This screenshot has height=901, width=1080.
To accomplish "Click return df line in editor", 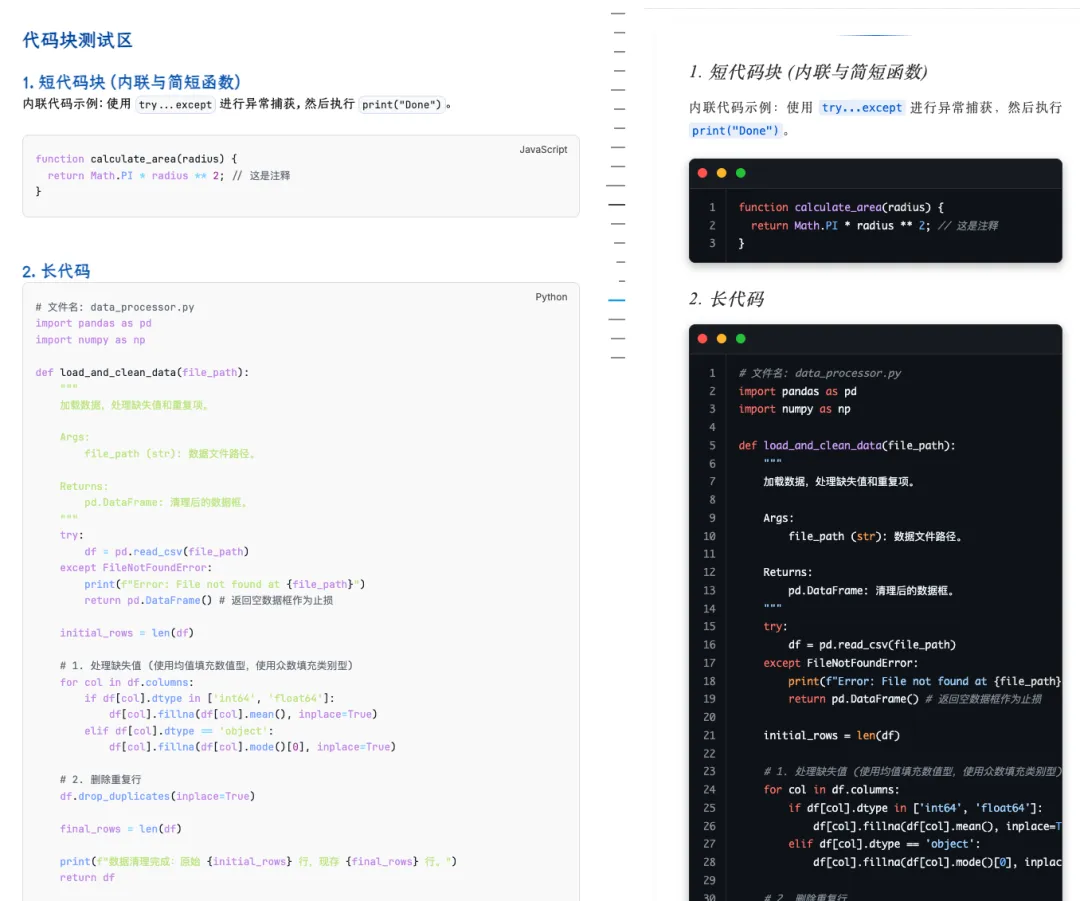I will 87,878.
